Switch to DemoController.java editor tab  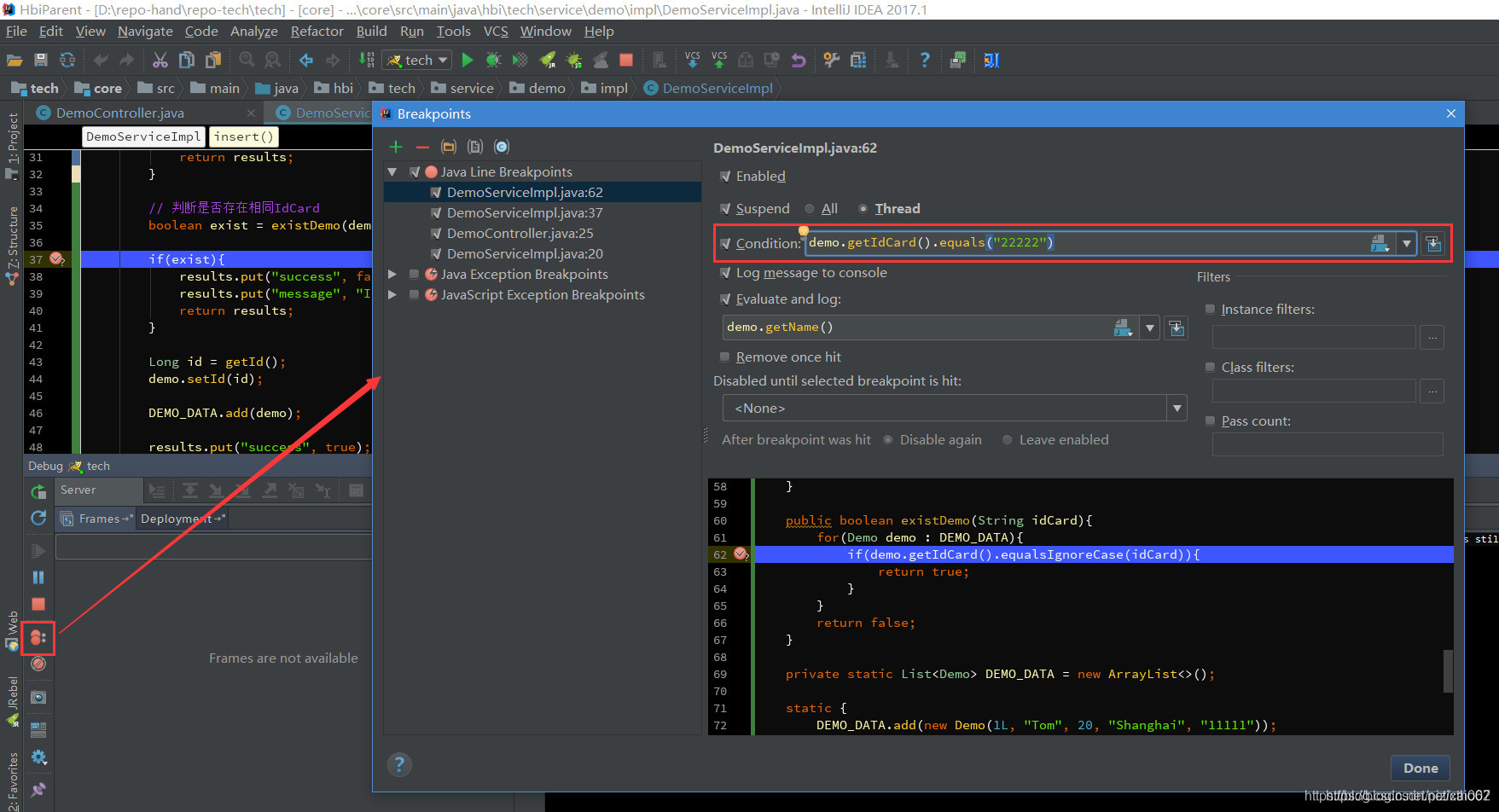(x=120, y=113)
